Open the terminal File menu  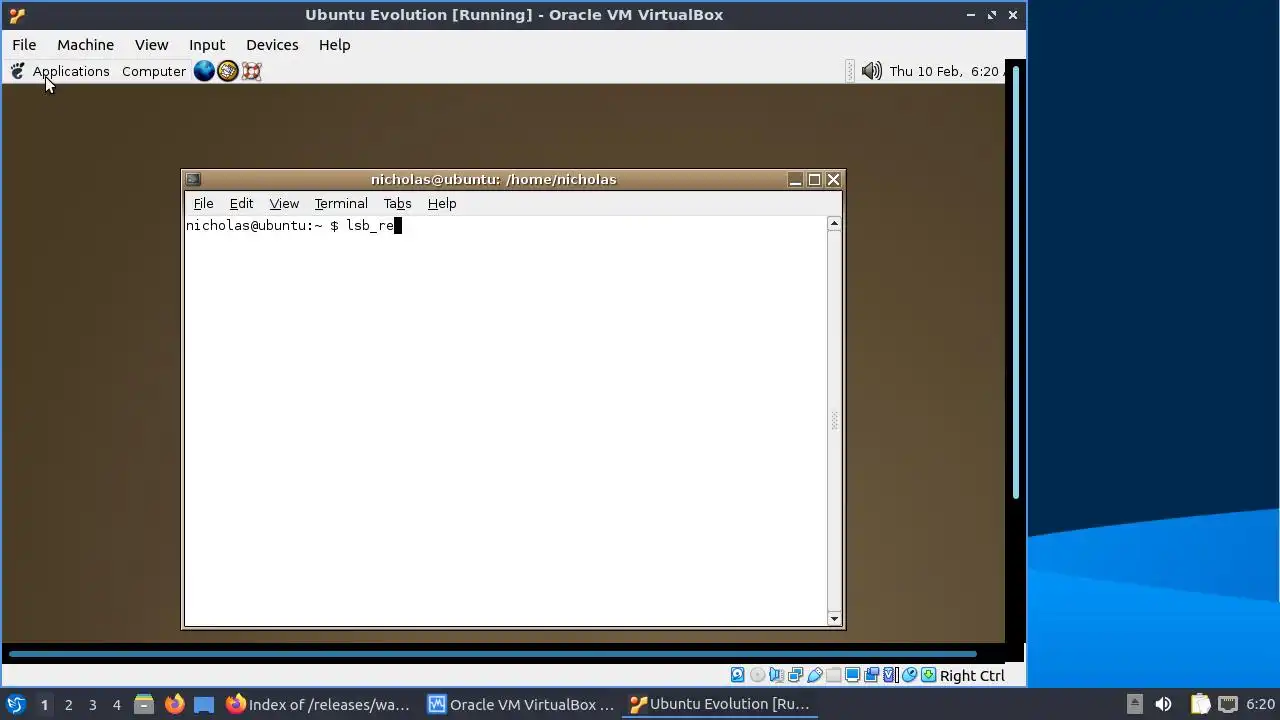203,203
